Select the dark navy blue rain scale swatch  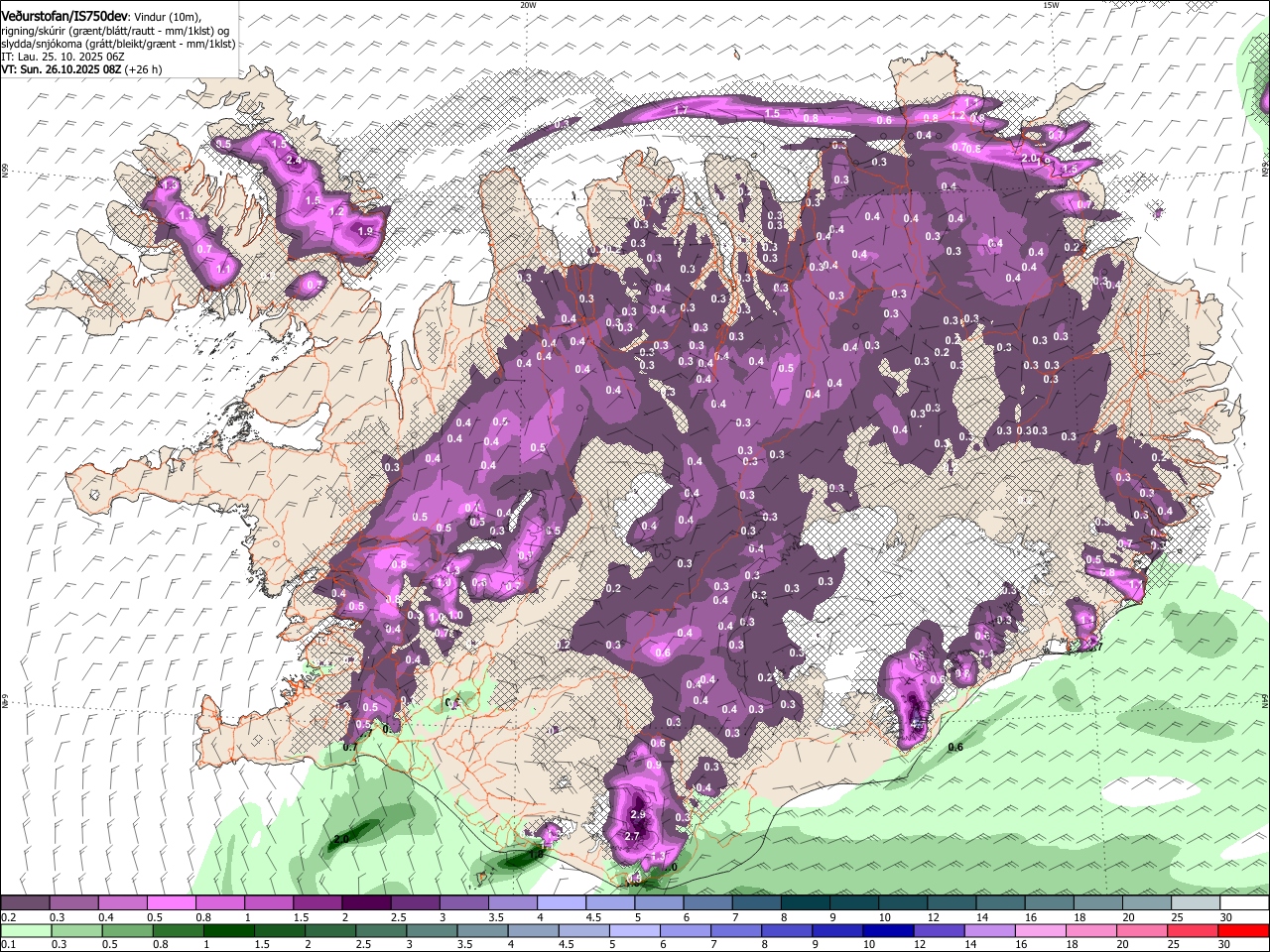point(886,930)
